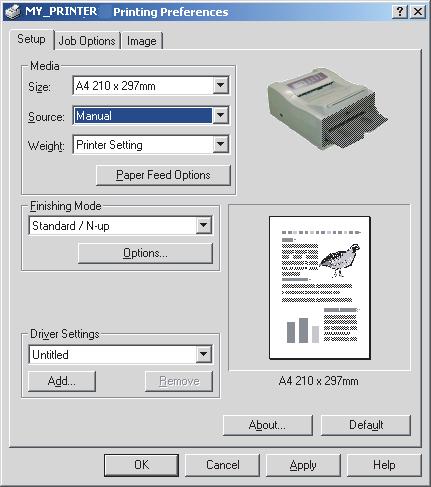Image resolution: width=431 pixels, height=487 pixels.
Task: Click the Add... button
Action: (x=62, y=381)
